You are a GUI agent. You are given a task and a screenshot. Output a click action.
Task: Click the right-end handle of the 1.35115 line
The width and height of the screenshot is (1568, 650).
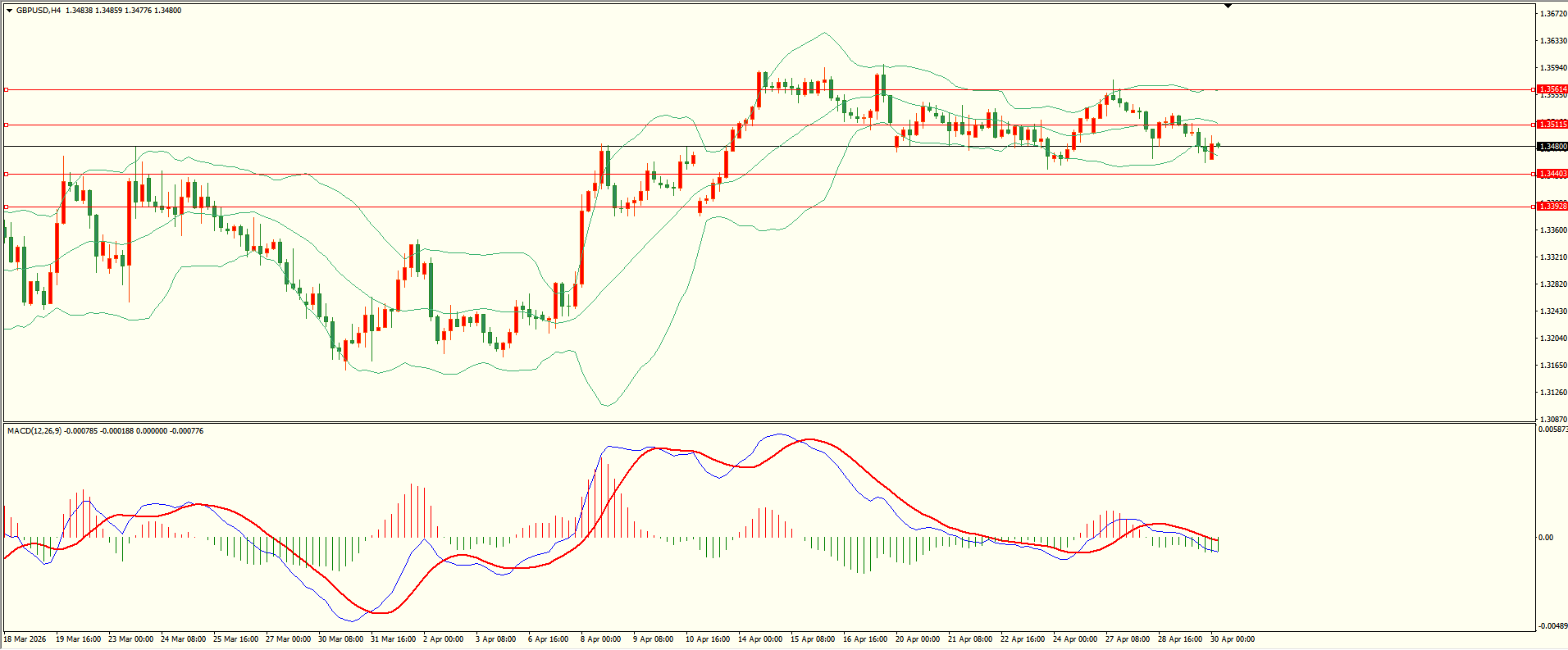pyautogui.click(x=1534, y=125)
